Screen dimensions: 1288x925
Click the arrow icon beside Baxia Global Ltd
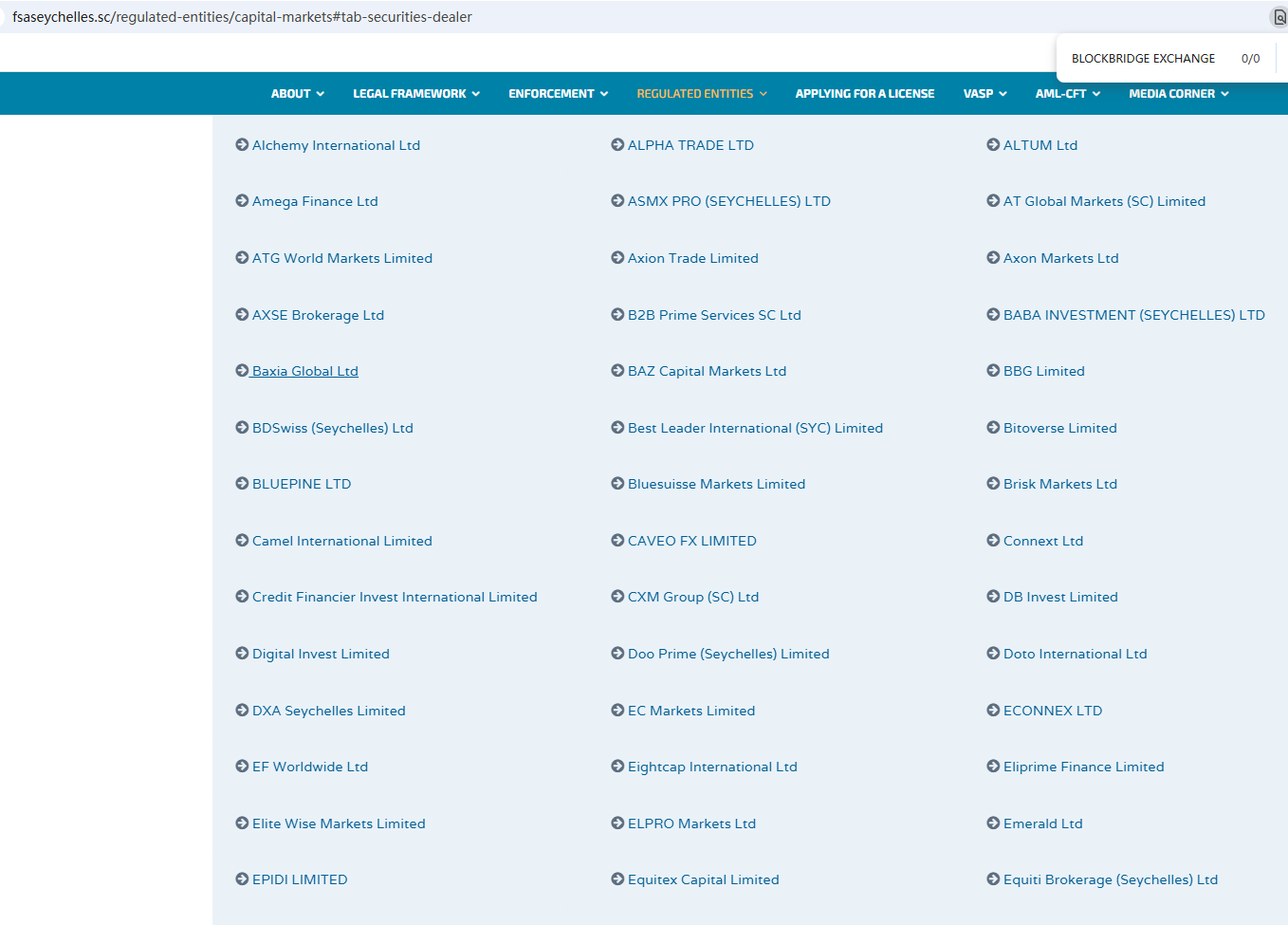tap(242, 371)
